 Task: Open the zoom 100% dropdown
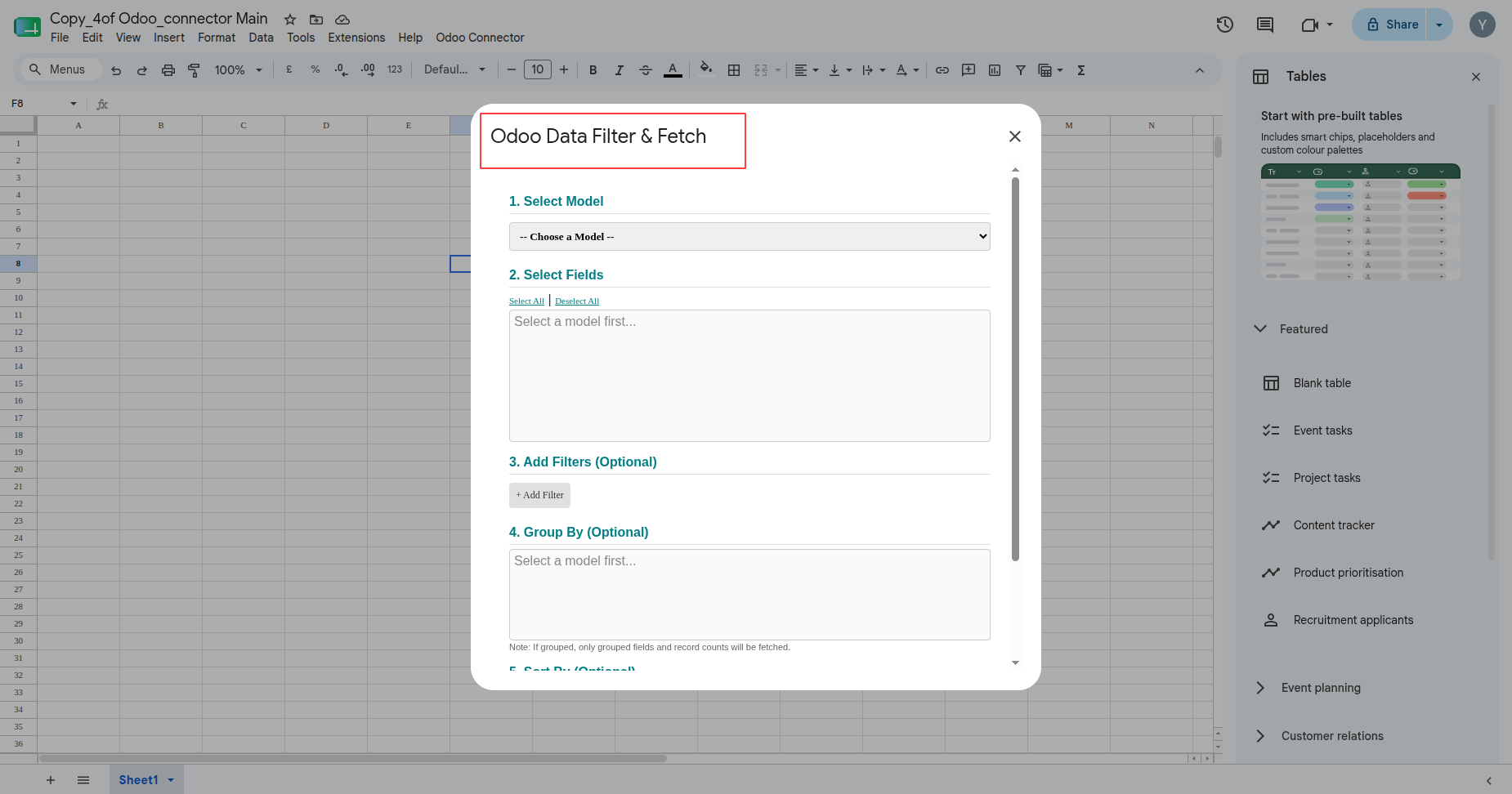238,70
